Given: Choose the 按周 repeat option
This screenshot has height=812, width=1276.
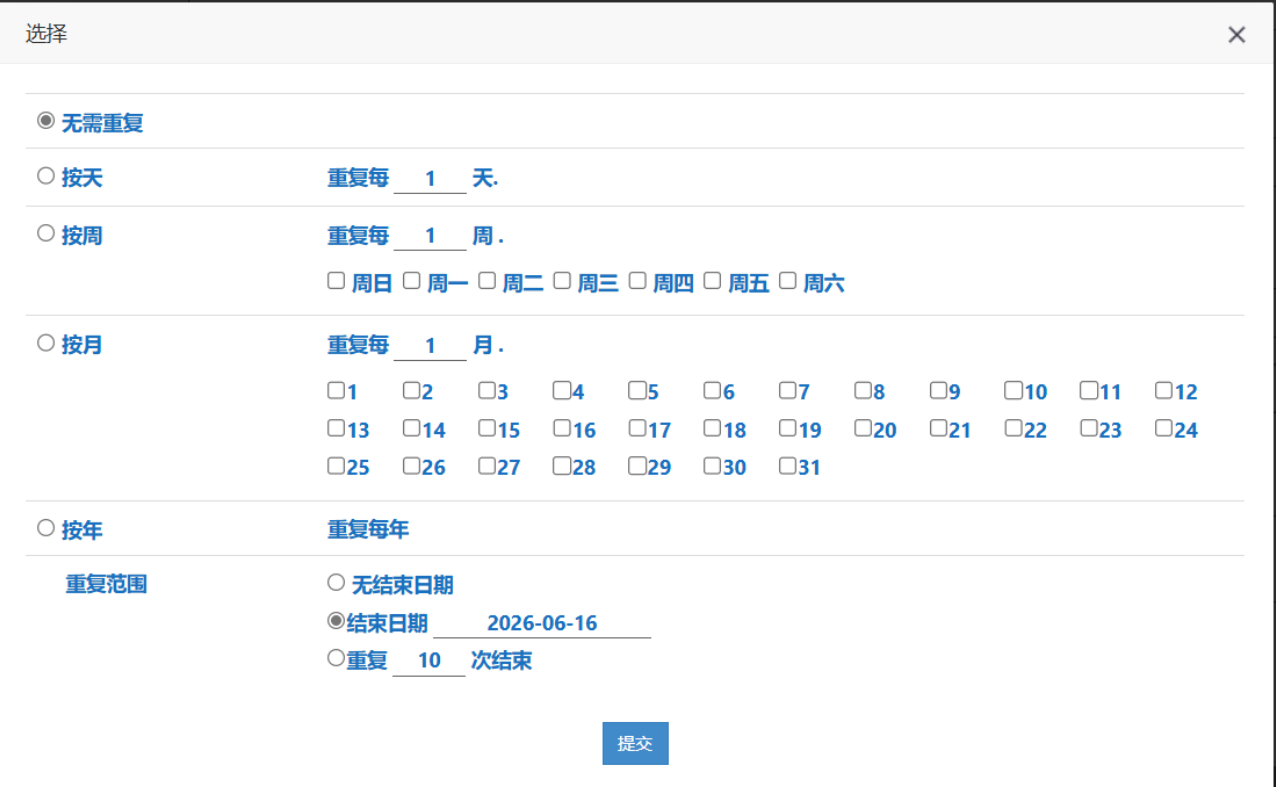Looking at the screenshot, I should coord(45,233).
